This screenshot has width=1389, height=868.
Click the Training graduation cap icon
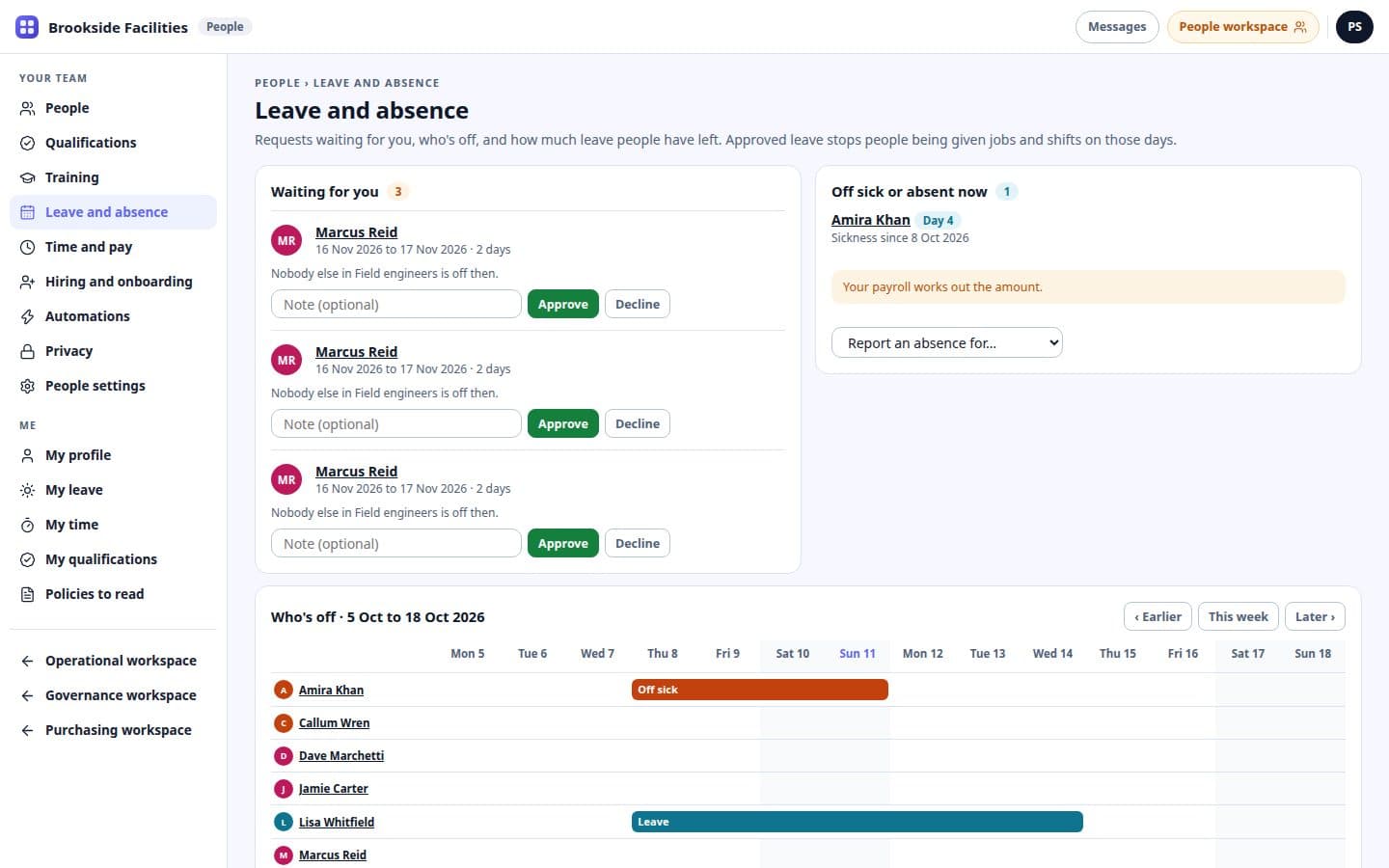click(27, 177)
